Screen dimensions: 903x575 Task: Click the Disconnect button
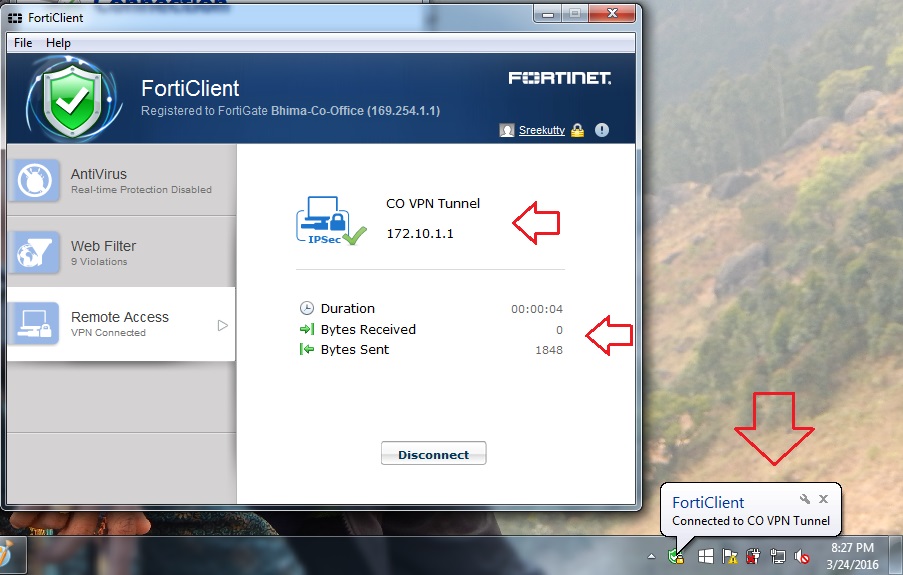pos(434,453)
